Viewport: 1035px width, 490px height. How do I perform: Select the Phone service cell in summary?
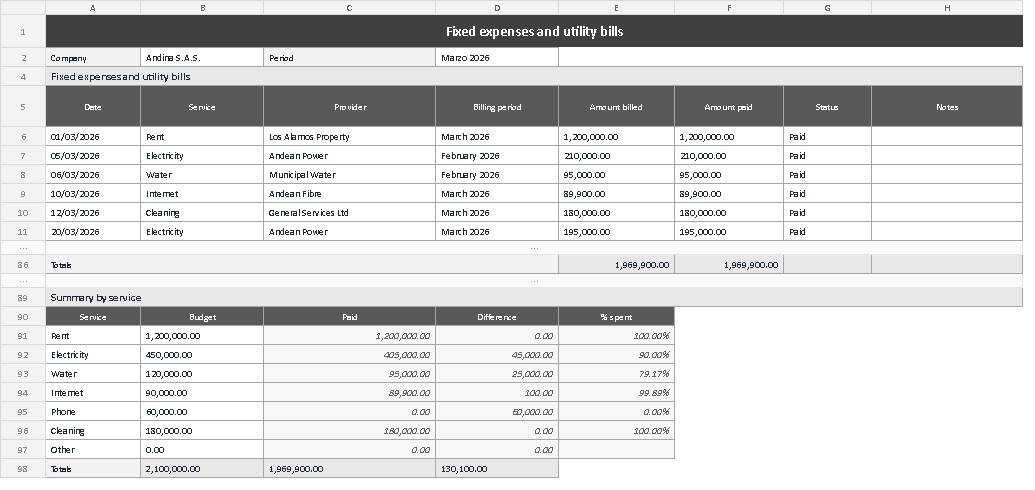tap(93, 411)
